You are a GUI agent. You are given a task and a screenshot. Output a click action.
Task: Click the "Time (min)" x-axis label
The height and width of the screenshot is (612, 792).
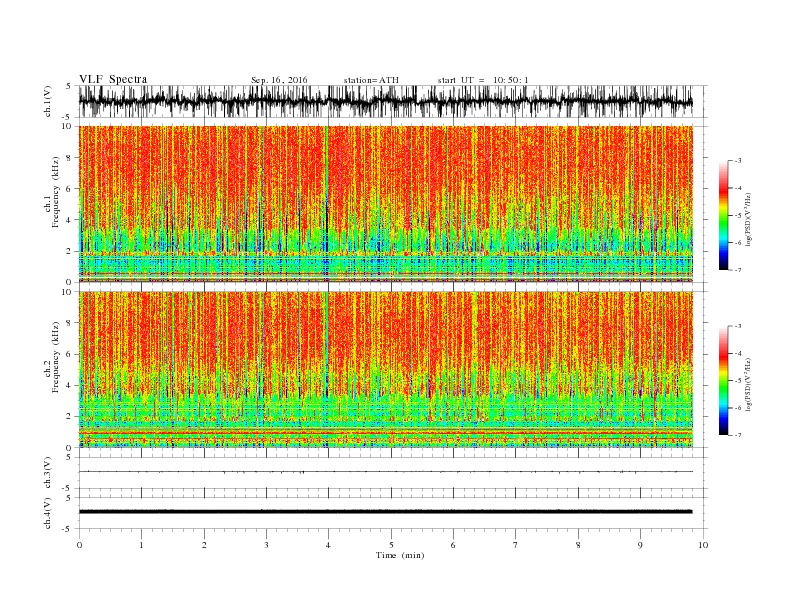[x=400, y=555]
